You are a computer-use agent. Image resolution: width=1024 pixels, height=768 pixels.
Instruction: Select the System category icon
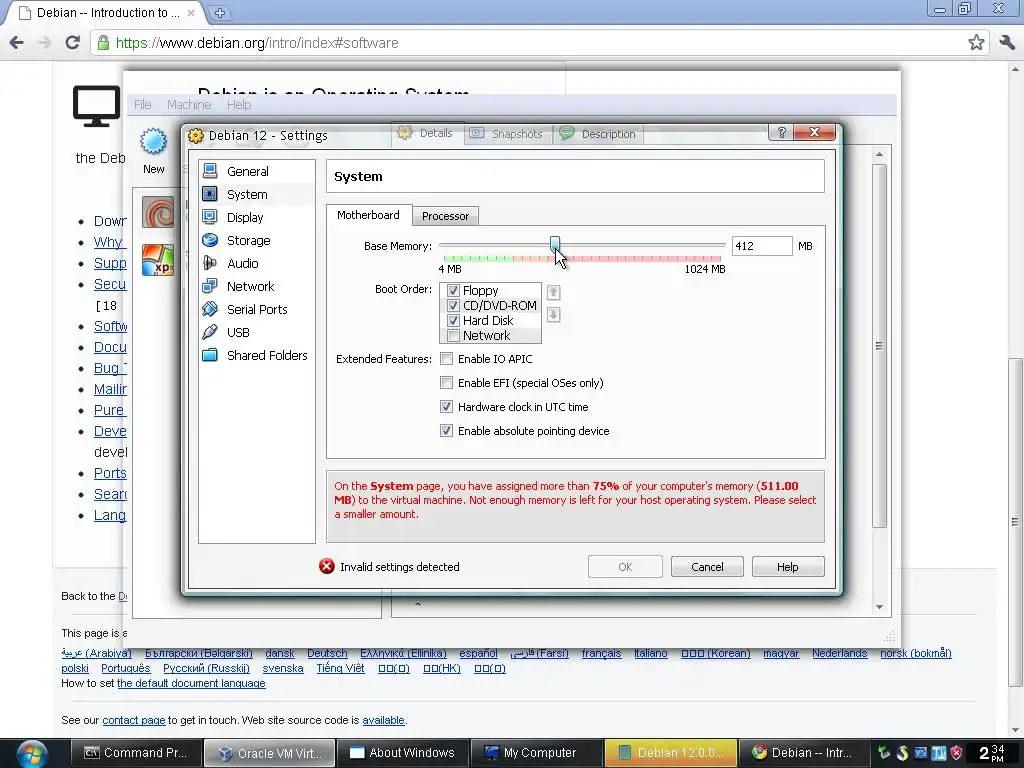[210, 194]
